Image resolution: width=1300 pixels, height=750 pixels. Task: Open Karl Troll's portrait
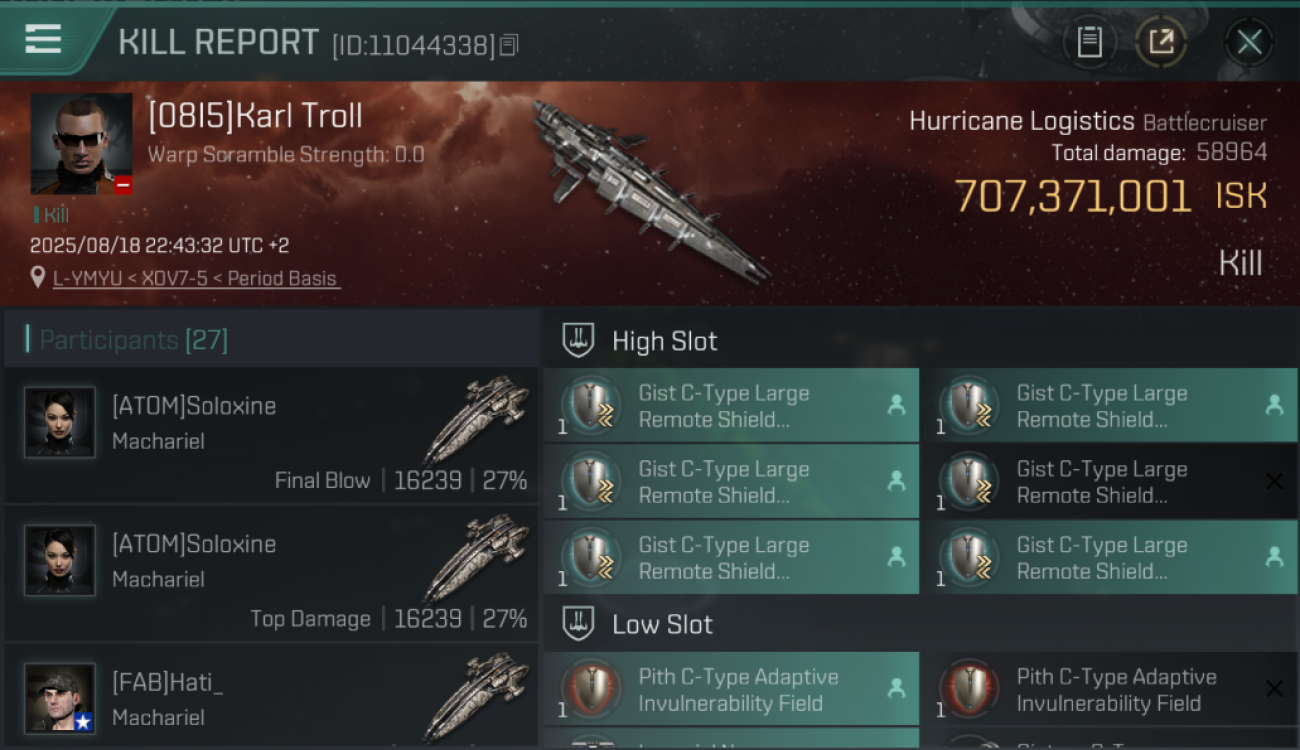click(x=81, y=144)
